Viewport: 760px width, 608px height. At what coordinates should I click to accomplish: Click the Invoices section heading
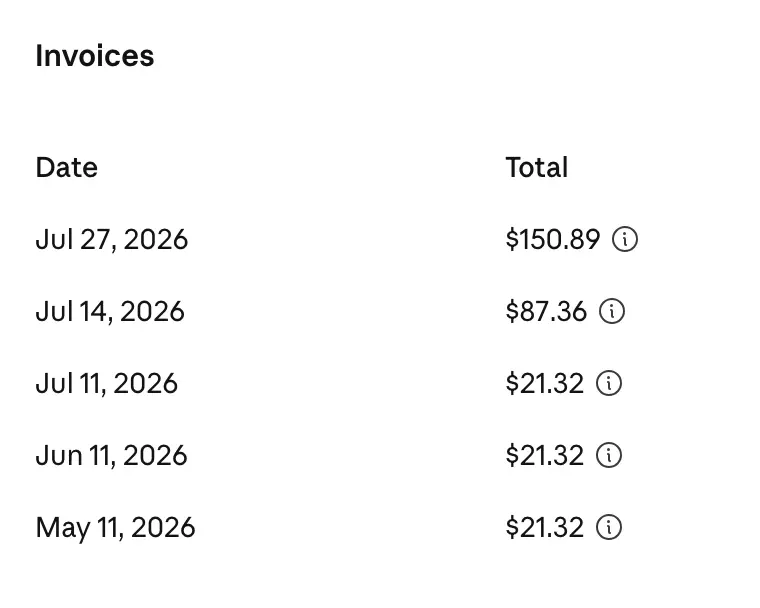95,56
